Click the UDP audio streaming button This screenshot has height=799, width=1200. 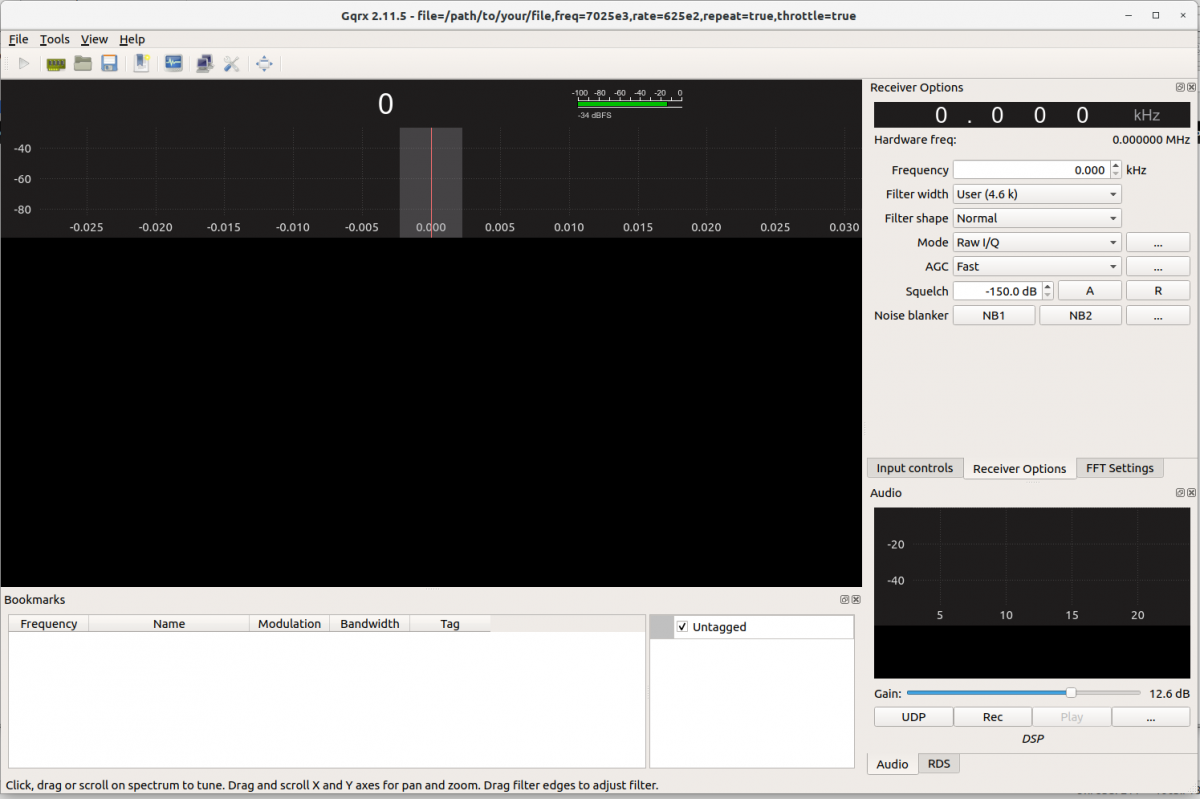[913, 717]
